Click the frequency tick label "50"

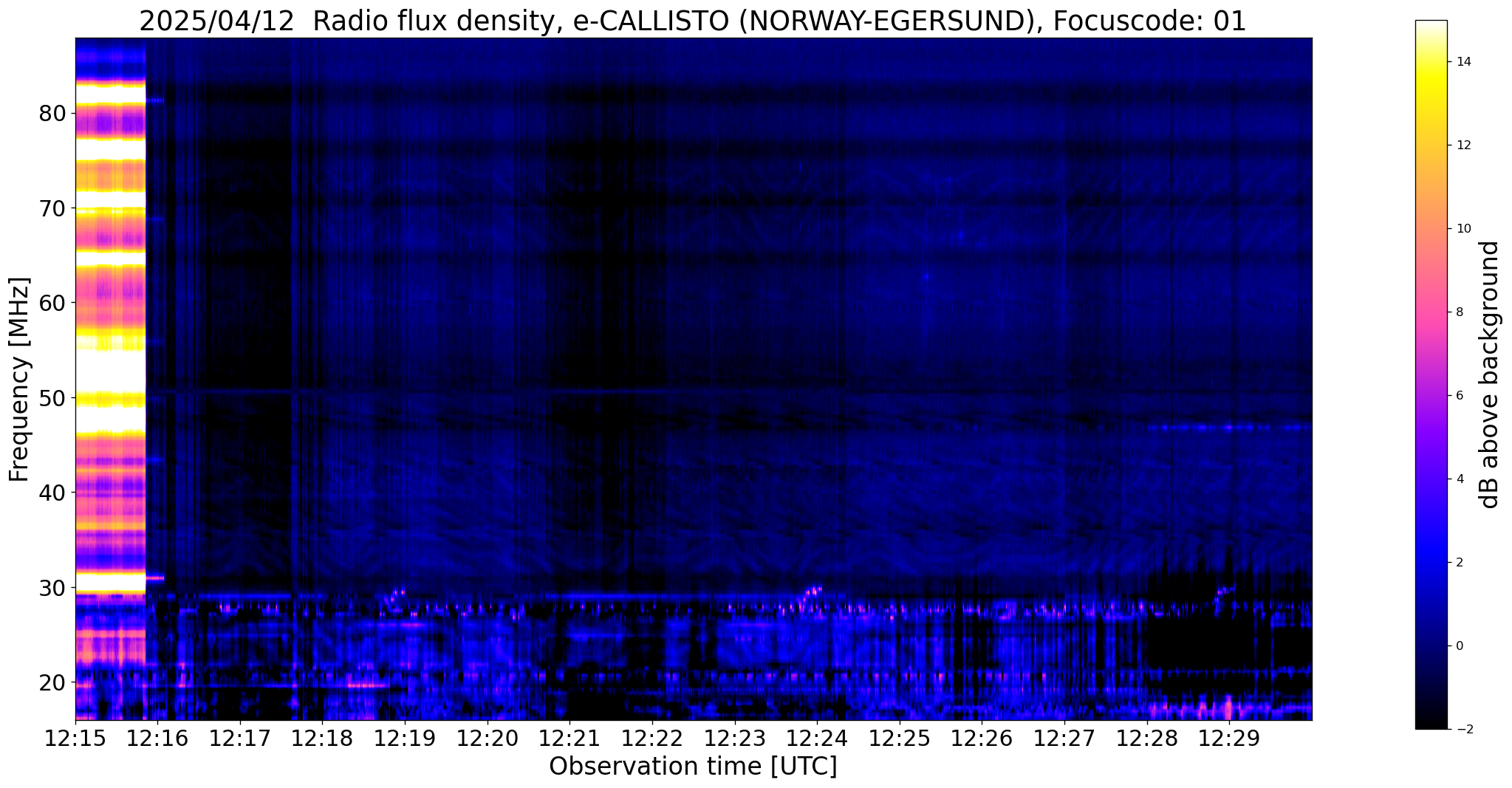click(x=52, y=398)
